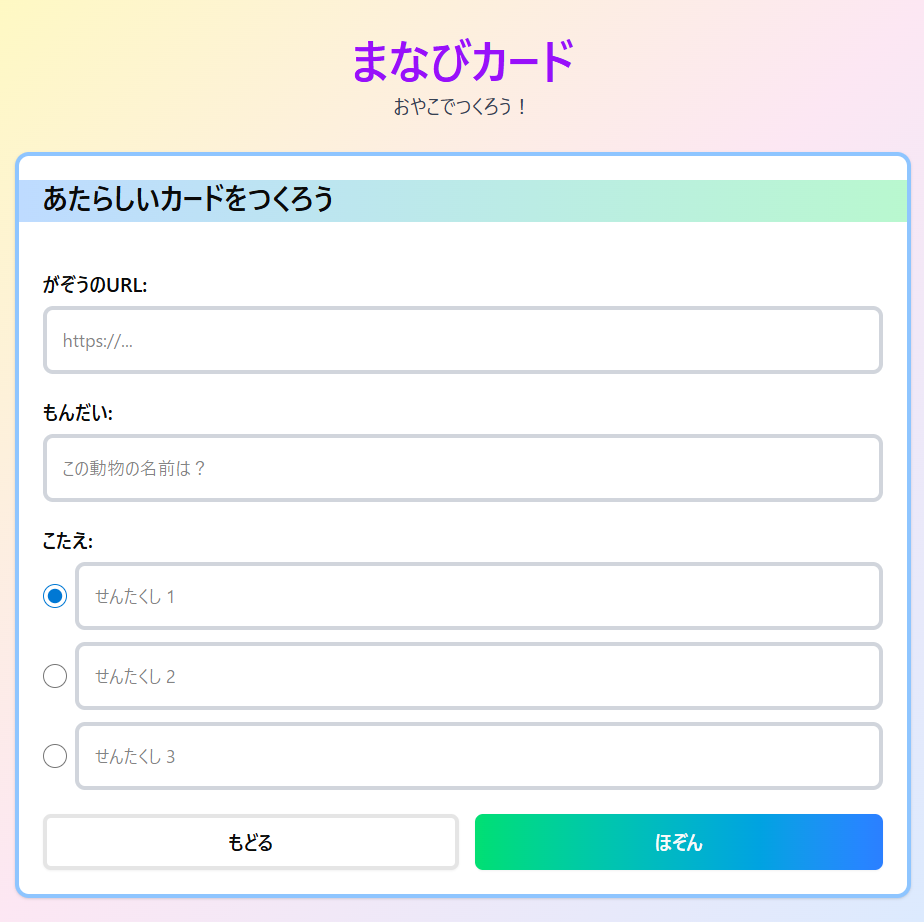Click the せんたくし 1 answer field
Screen dimensions: 924x922
tap(478, 596)
